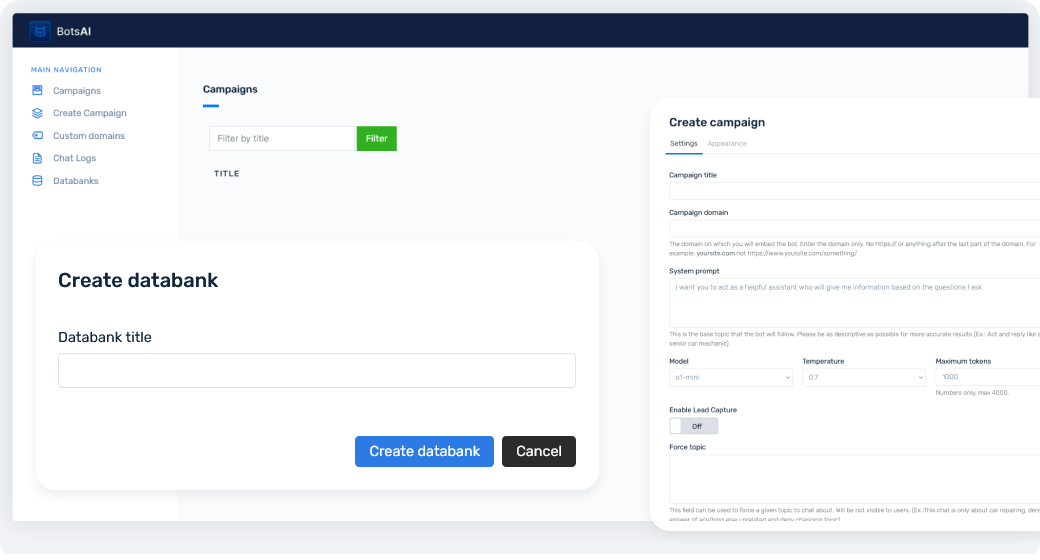This screenshot has width=1040, height=560.
Task: Select the Settings tab
Action: coord(683,144)
